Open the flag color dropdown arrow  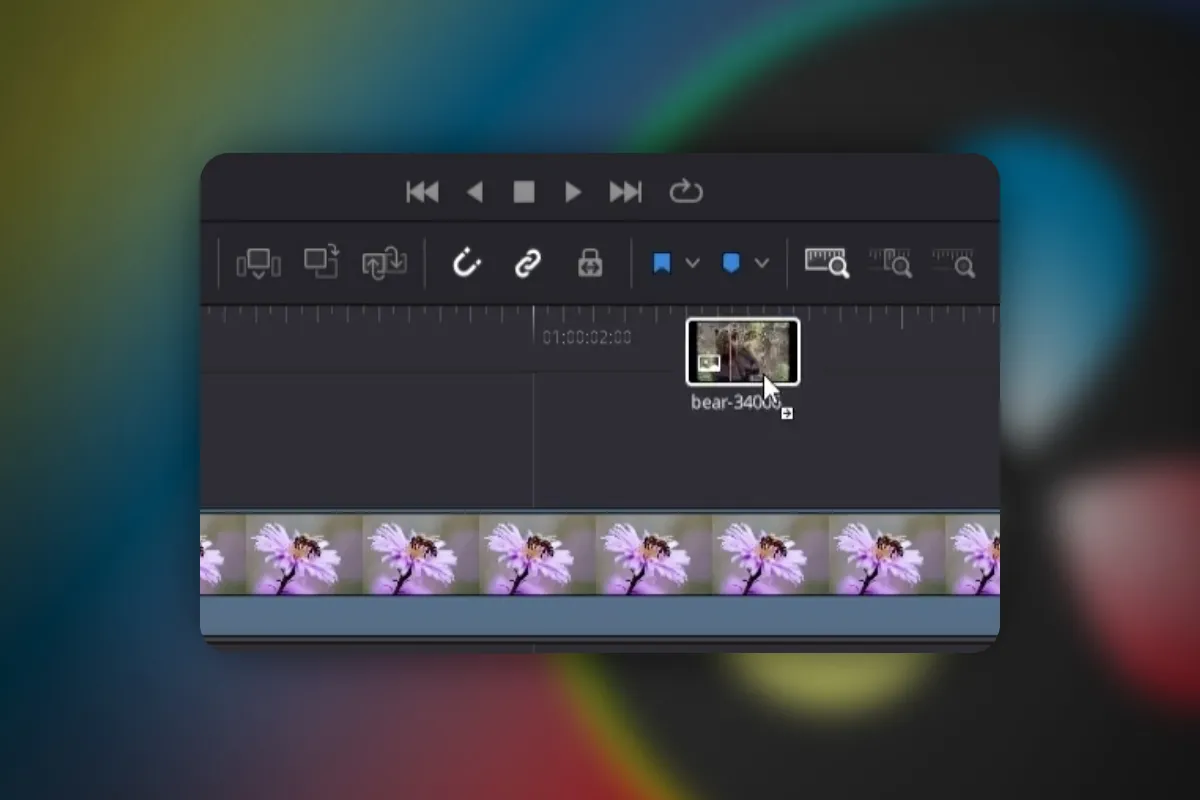coord(692,264)
